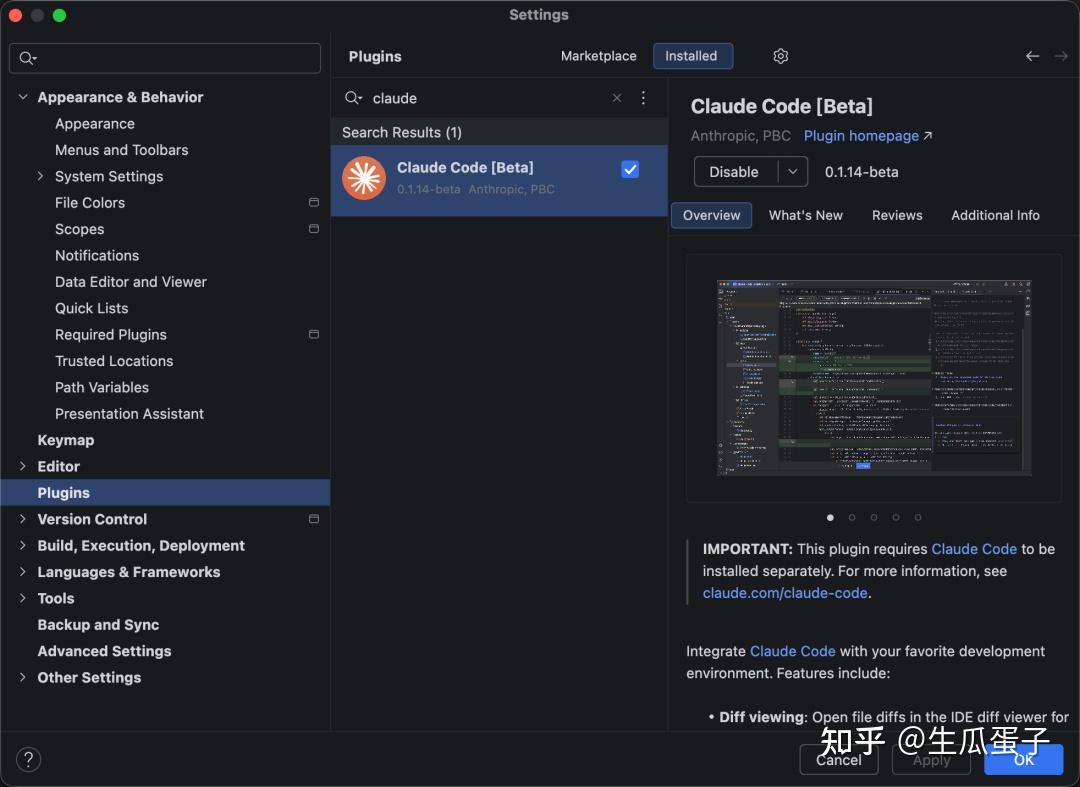Click the OK button
Viewport: 1080px width, 787px height.
click(1023, 759)
